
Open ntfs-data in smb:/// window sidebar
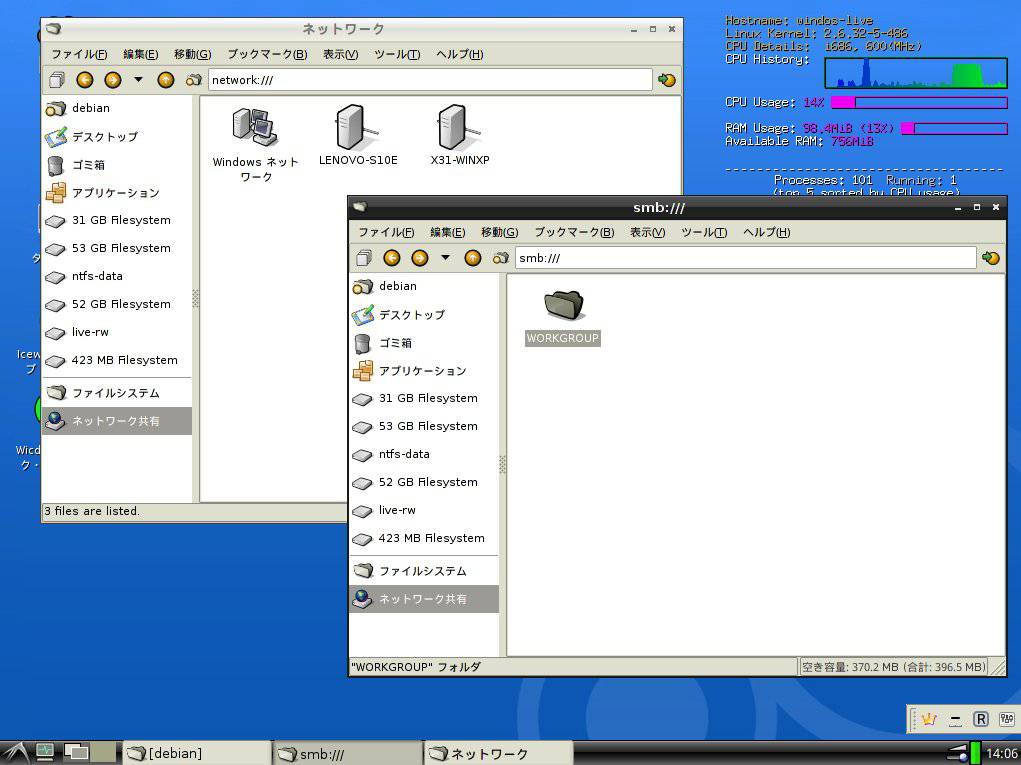click(x=424, y=454)
